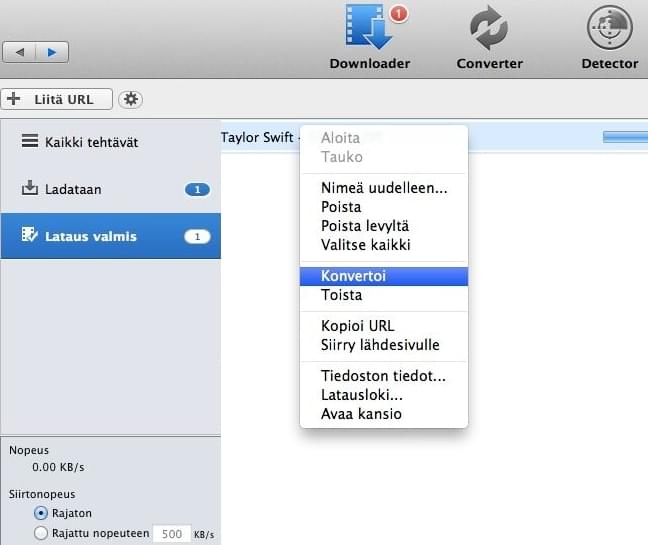This screenshot has height=545, width=648.
Task: Click the Liitä URL button
Action: click(57, 99)
